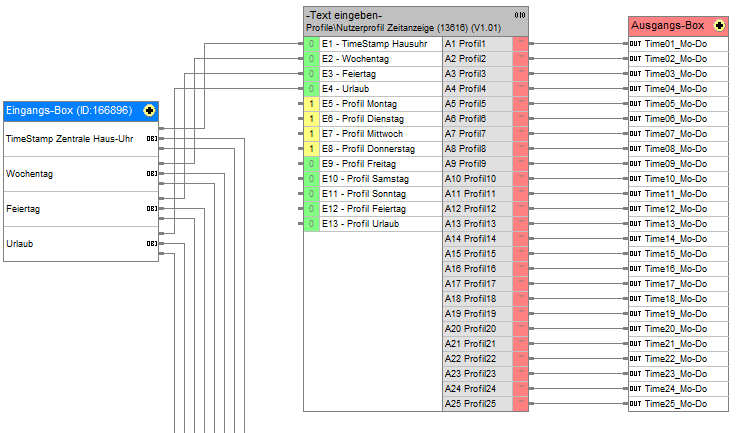Click the OBJ icon next to Wochentag
This screenshot has height=433, width=738.
click(x=151, y=174)
